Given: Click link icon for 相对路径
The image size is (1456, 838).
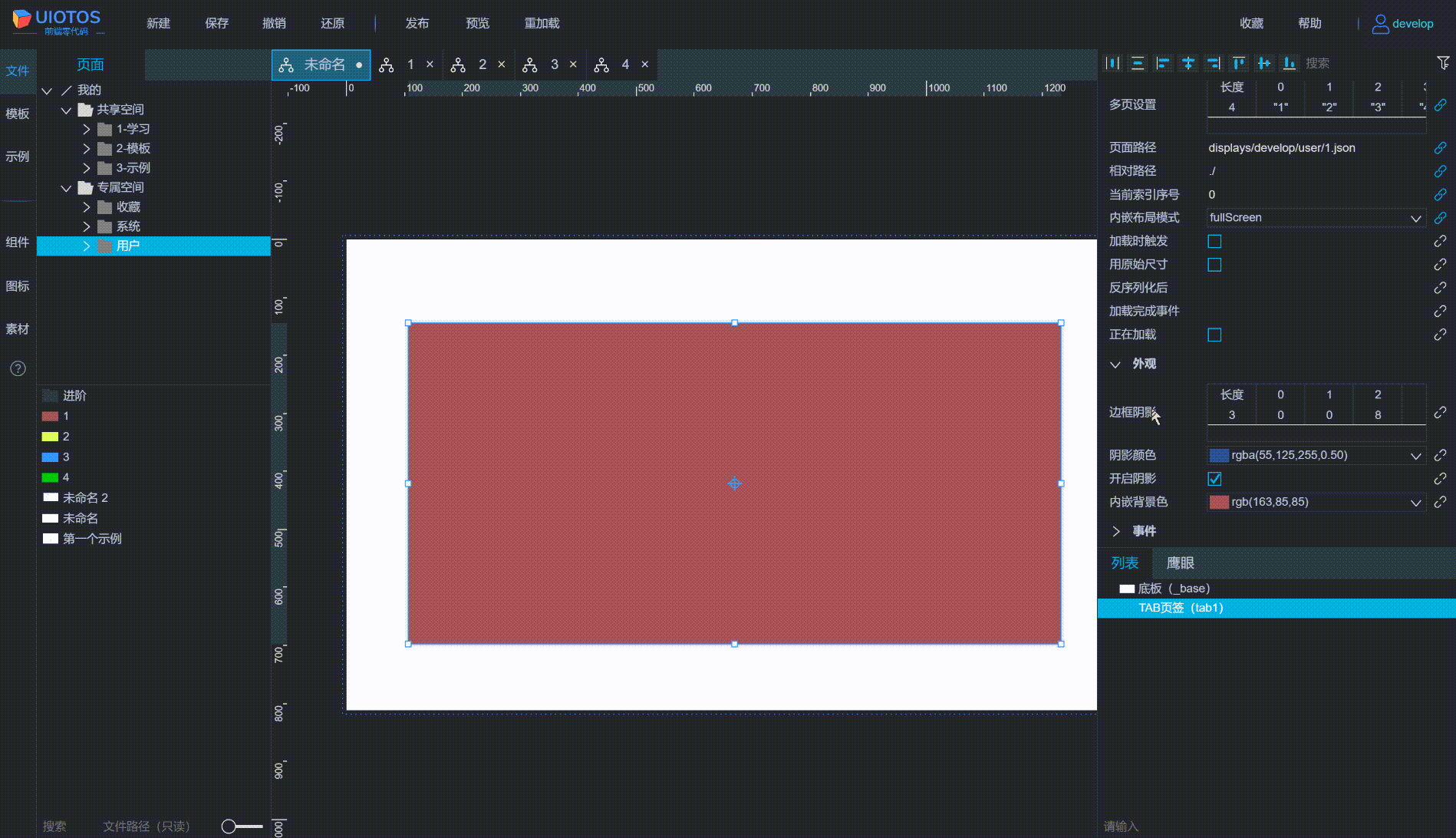Looking at the screenshot, I should click(x=1441, y=171).
